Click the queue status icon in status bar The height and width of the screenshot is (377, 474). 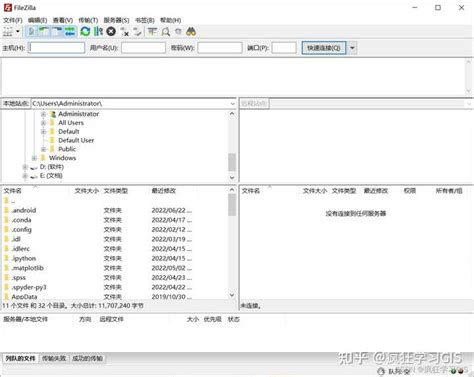pos(381,371)
